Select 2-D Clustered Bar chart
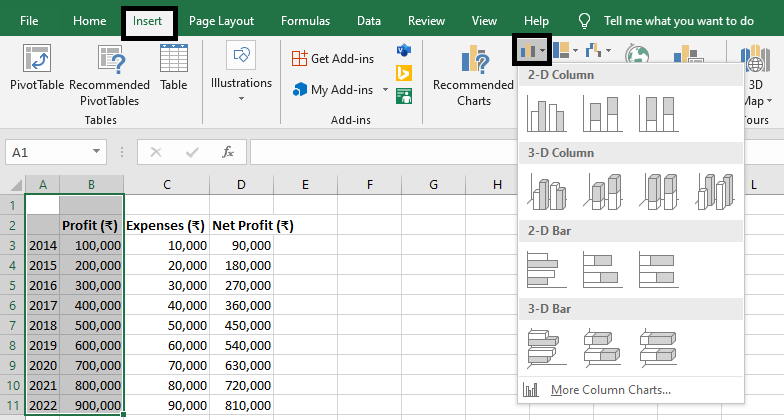Screen dimensions: 784x420 [x=546, y=270]
